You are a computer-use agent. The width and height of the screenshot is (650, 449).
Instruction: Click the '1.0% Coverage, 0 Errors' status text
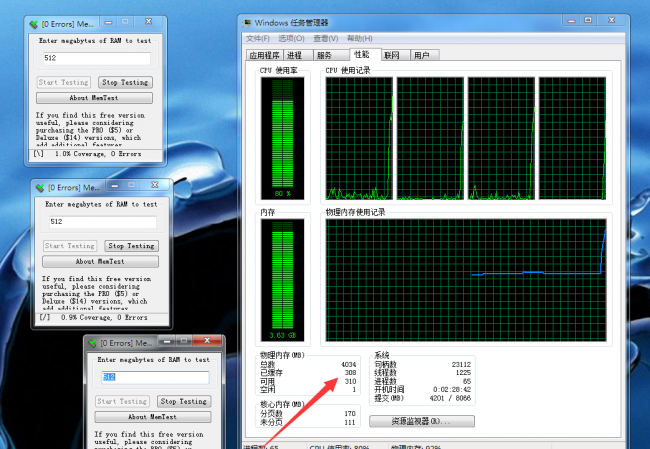[x=98, y=154]
